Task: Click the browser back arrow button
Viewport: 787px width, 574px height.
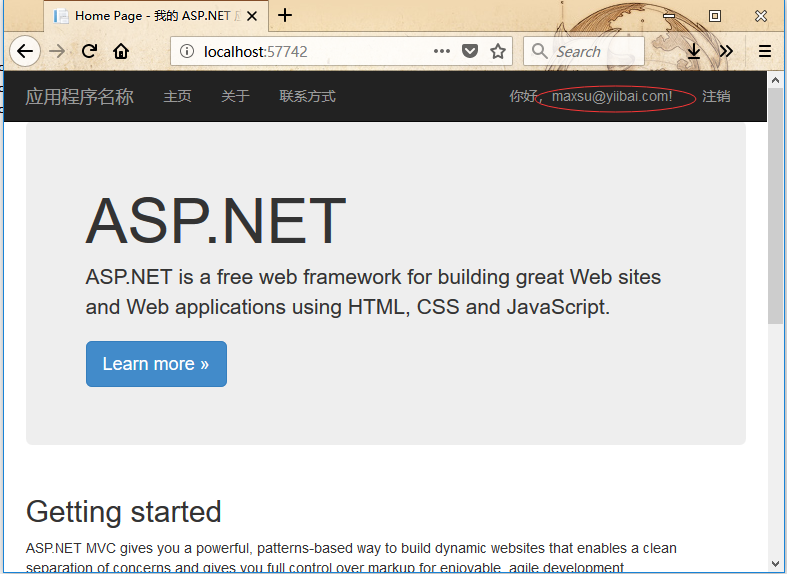Action: [x=24, y=51]
